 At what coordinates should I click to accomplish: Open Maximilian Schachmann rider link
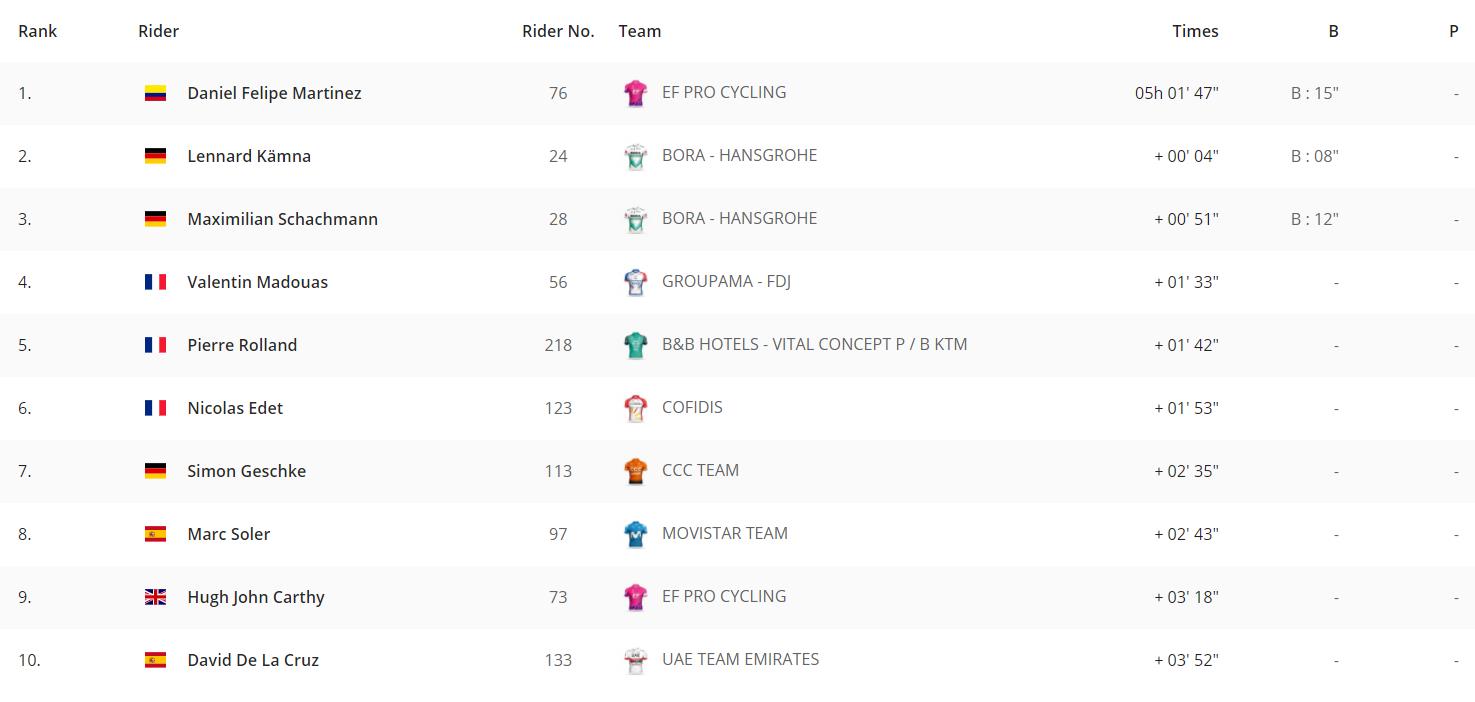pyautogui.click(x=282, y=219)
